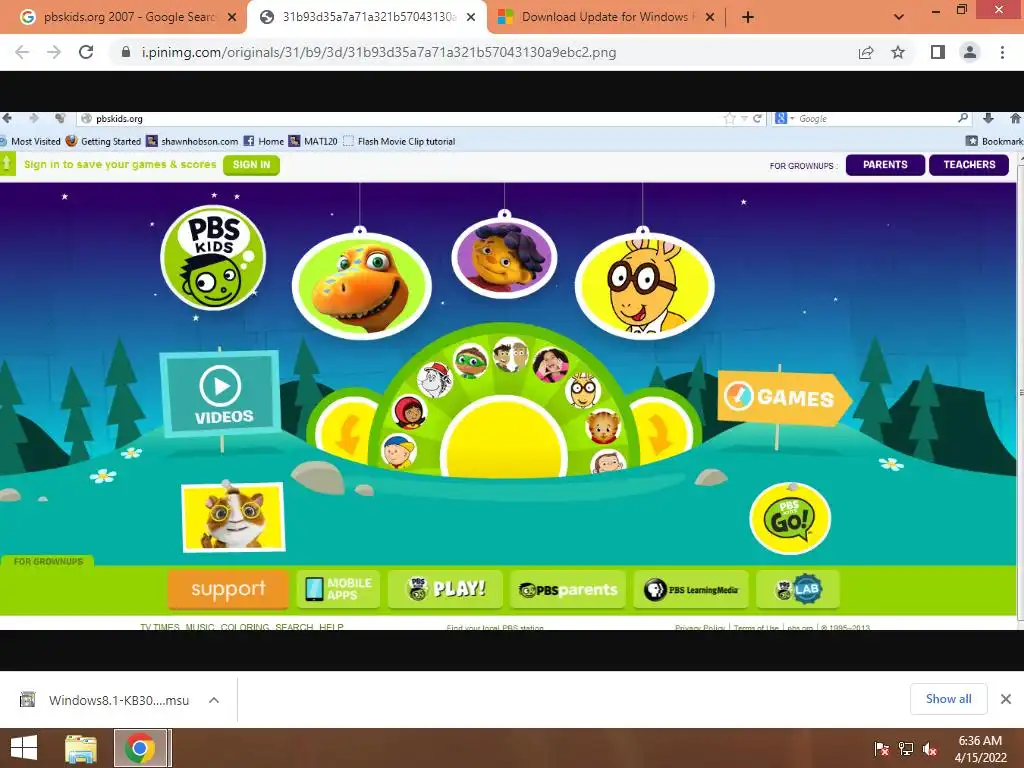Click the muted volume tray icon

coord(930,749)
